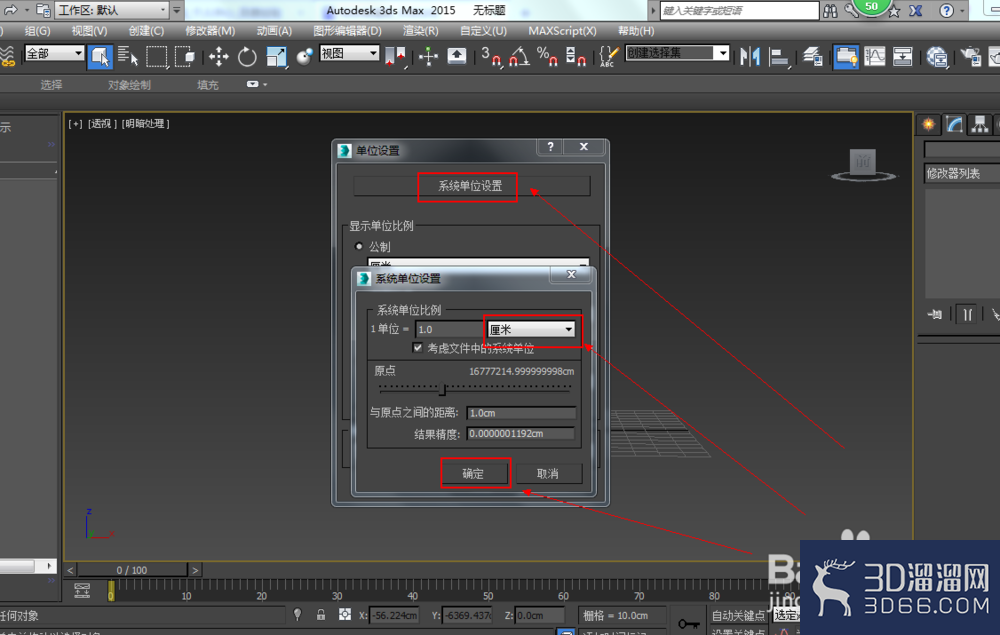Toggle the Percent Snap icon
Image resolution: width=1000 pixels, height=635 pixels.
point(547,57)
